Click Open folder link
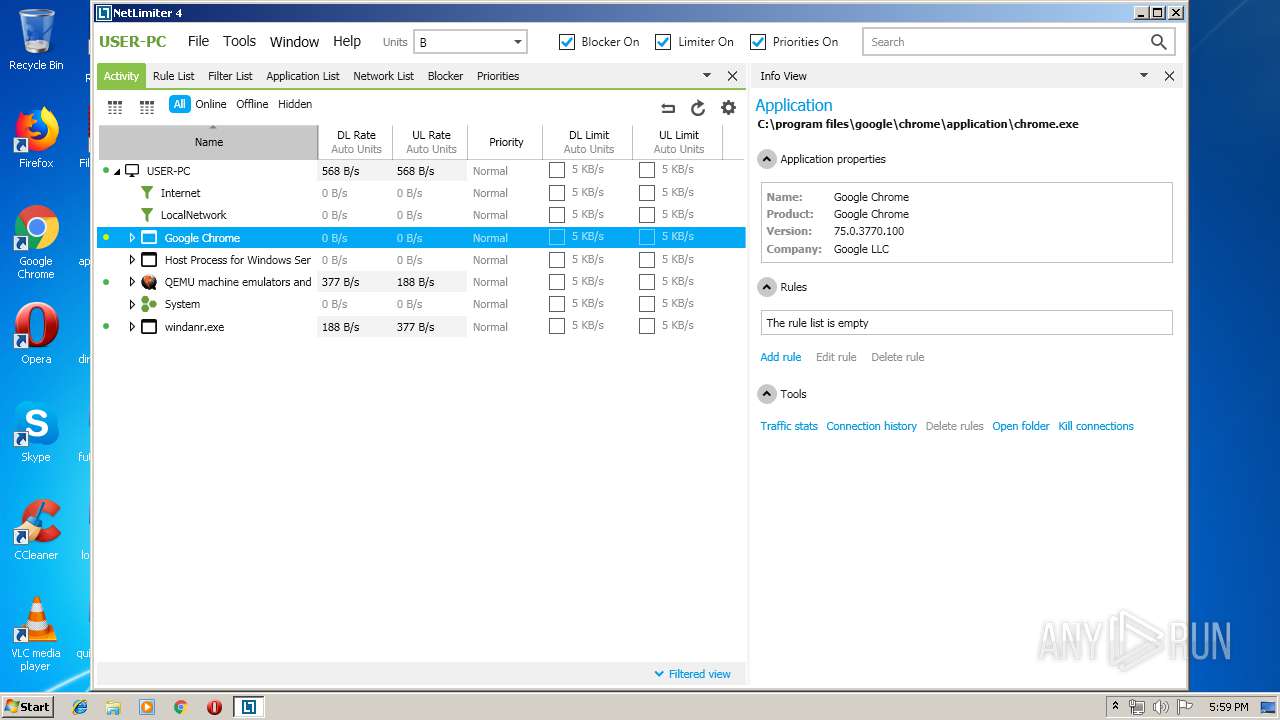The height and width of the screenshot is (720, 1280). pyautogui.click(x=1021, y=426)
